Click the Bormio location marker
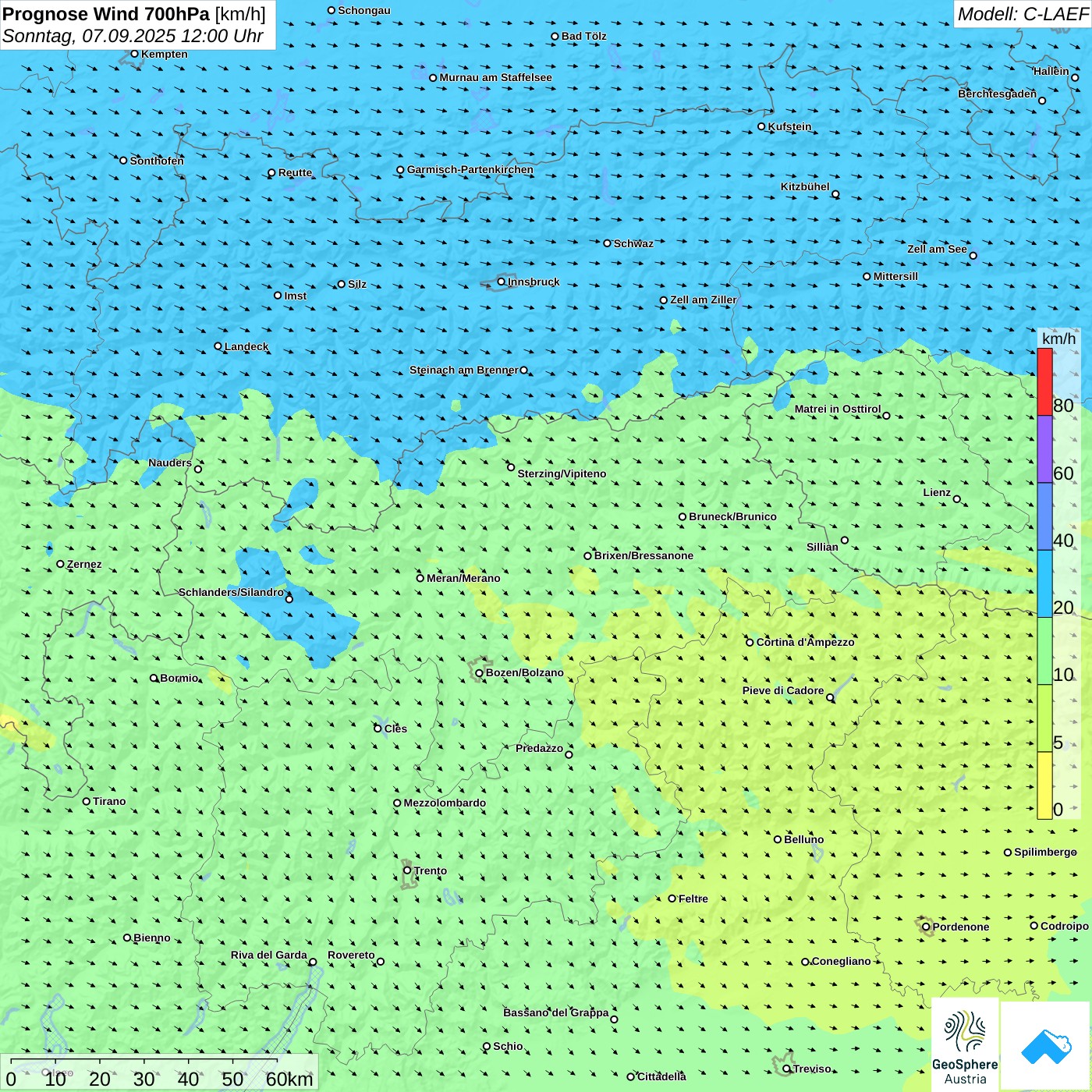Image resolution: width=1092 pixels, height=1092 pixels. 154,678
